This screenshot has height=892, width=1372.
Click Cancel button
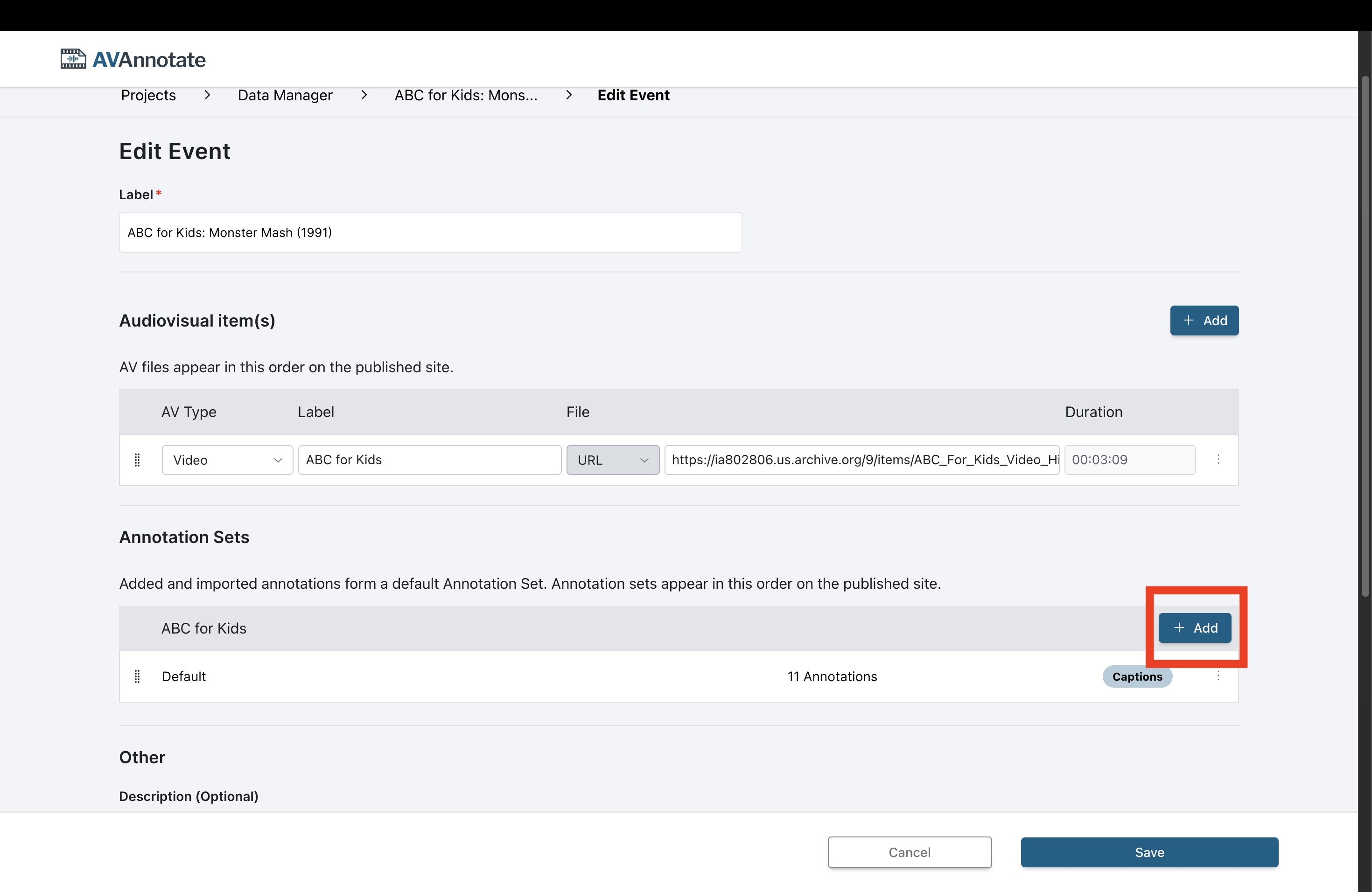(x=909, y=852)
